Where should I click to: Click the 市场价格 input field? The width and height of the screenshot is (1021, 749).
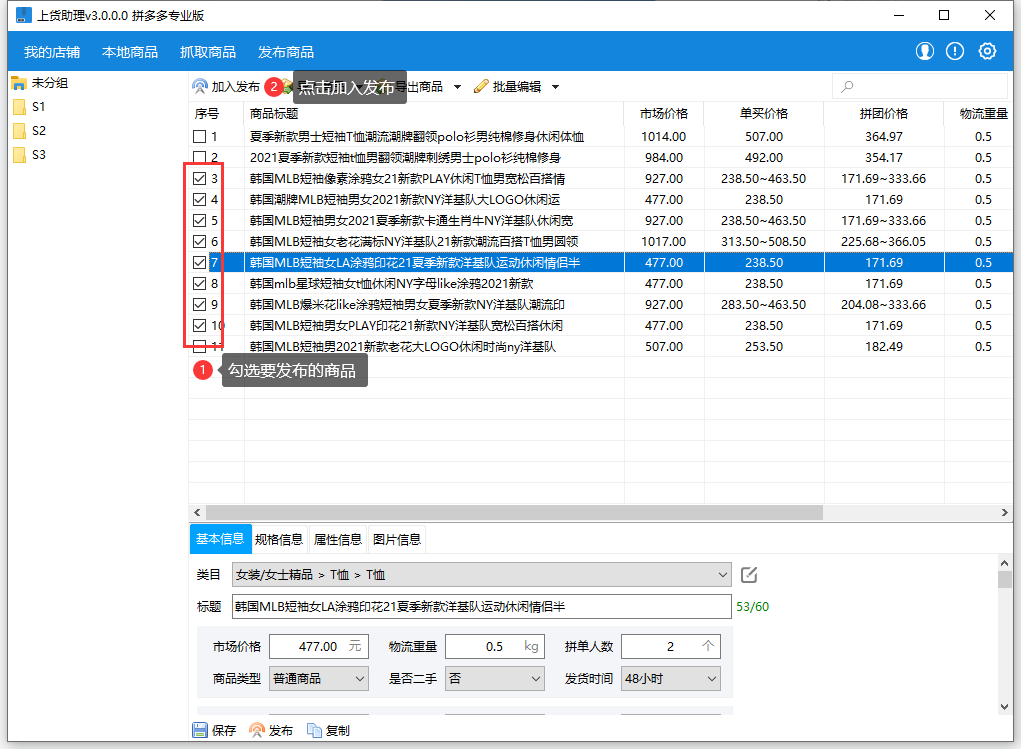[318, 646]
